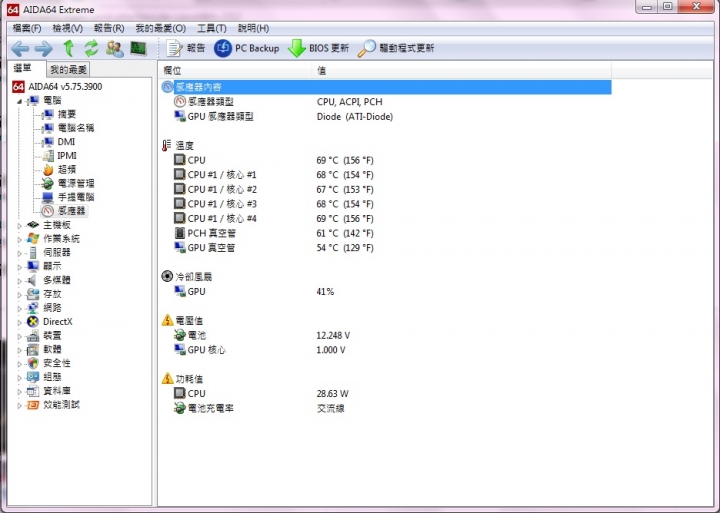The height and width of the screenshot is (513, 720).
Task: Click the 作業系統 Windows flag icon
Action: (33, 239)
